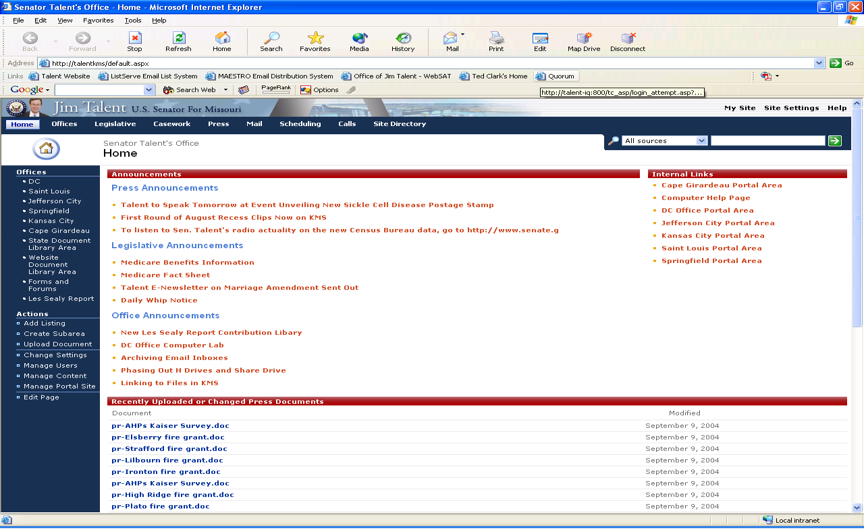864x529 pixels.
Task: Switch to the Legislative tab
Action: [115, 124]
